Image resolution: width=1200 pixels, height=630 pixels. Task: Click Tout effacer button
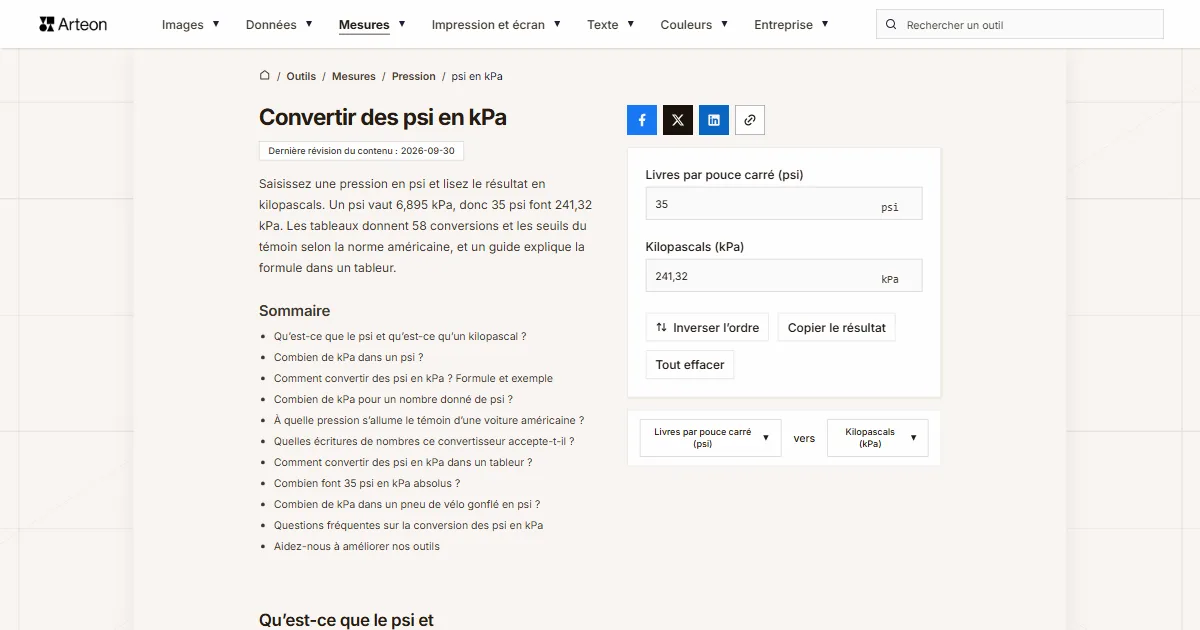[x=690, y=365]
